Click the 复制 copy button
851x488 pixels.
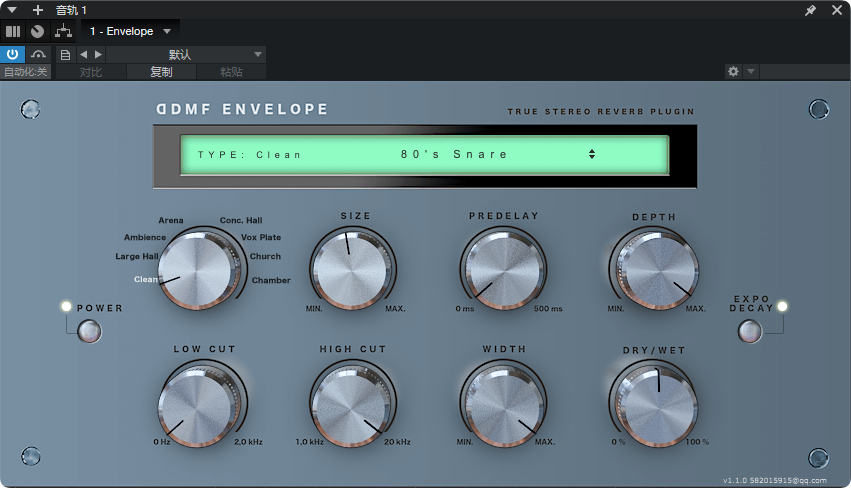pos(161,72)
